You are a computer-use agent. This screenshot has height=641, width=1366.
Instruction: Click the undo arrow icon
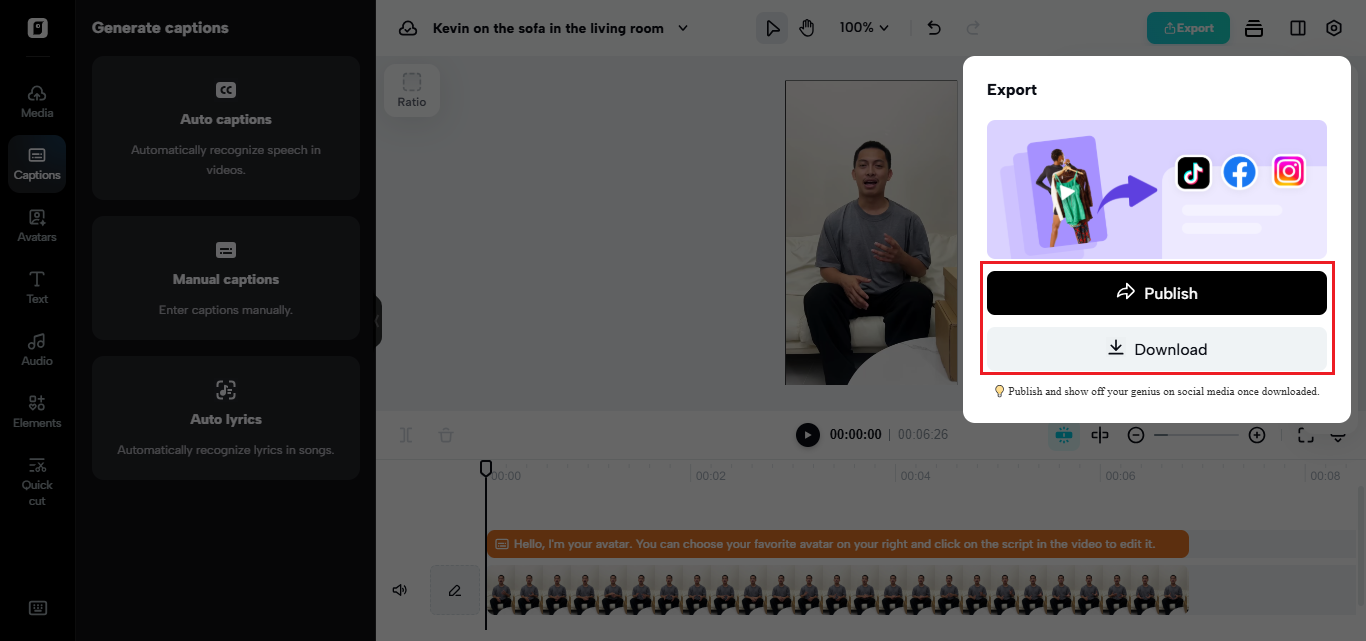click(x=934, y=28)
